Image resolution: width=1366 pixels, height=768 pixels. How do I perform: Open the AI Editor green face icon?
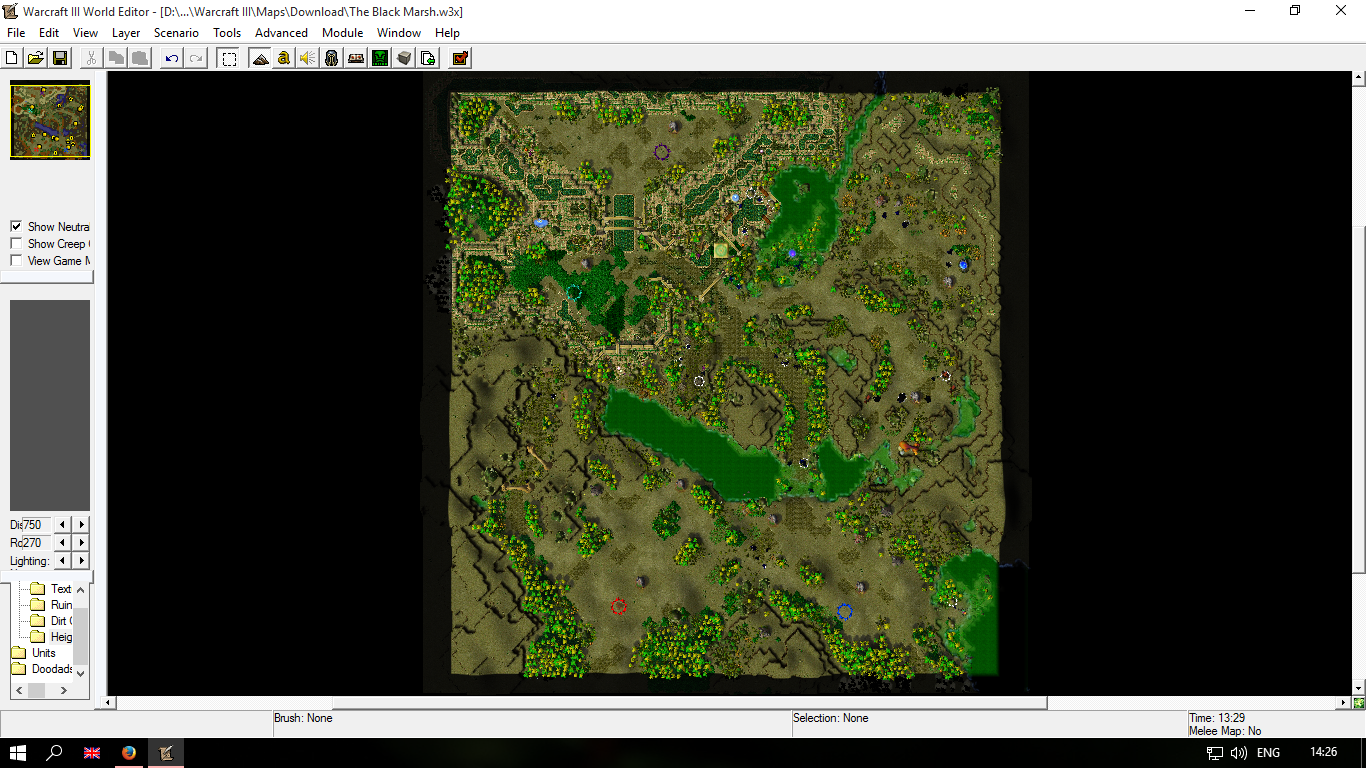click(x=380, y=58)
